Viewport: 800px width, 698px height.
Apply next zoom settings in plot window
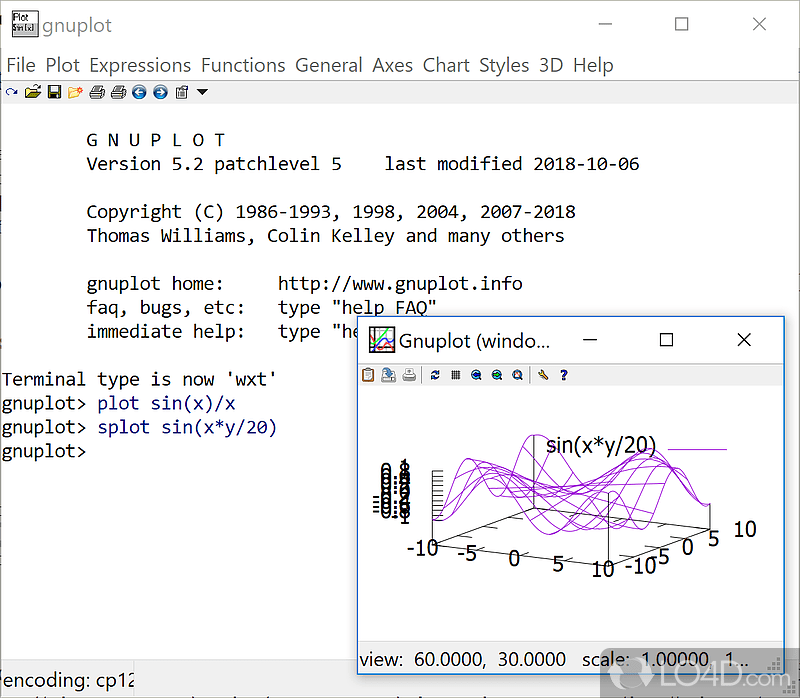pos(497,375)
